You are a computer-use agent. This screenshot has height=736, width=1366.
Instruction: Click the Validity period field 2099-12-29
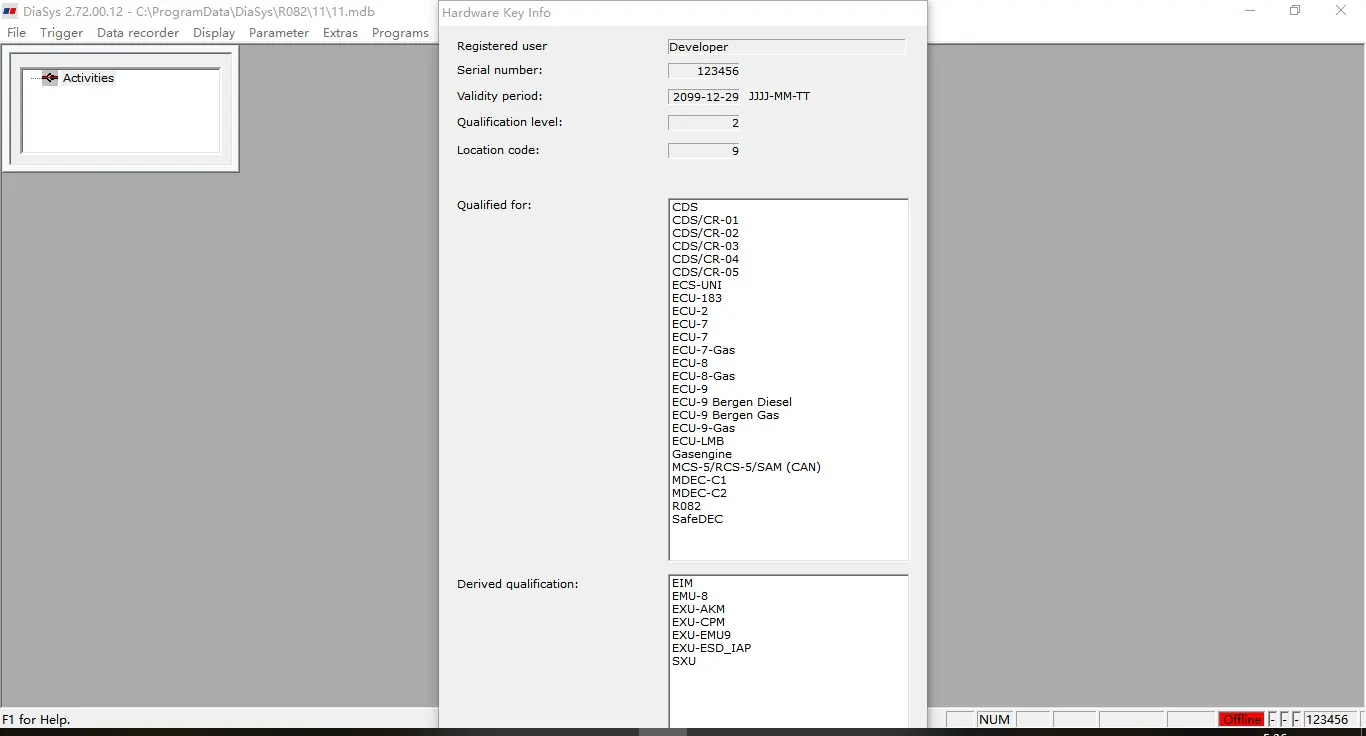pyautogui.click(x=704, y=97)
